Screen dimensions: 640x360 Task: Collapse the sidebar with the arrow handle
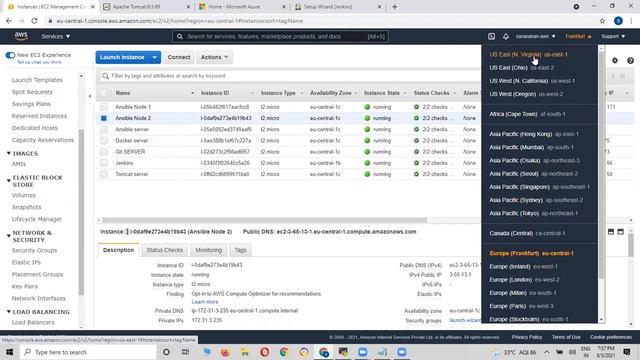tap(90, 96)
